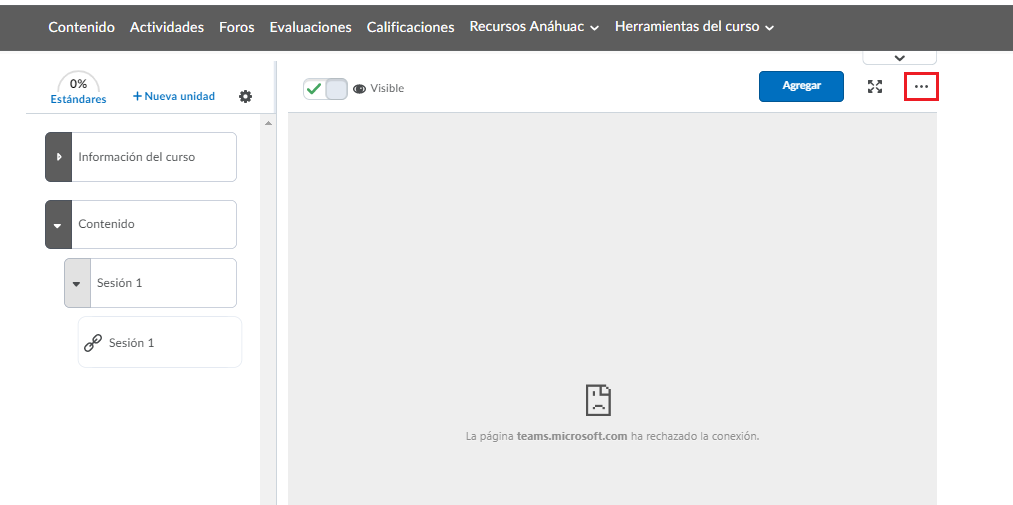1013x505 pixels.
Task: Expand the Información del curso unit
Action: tap(59, 157)
